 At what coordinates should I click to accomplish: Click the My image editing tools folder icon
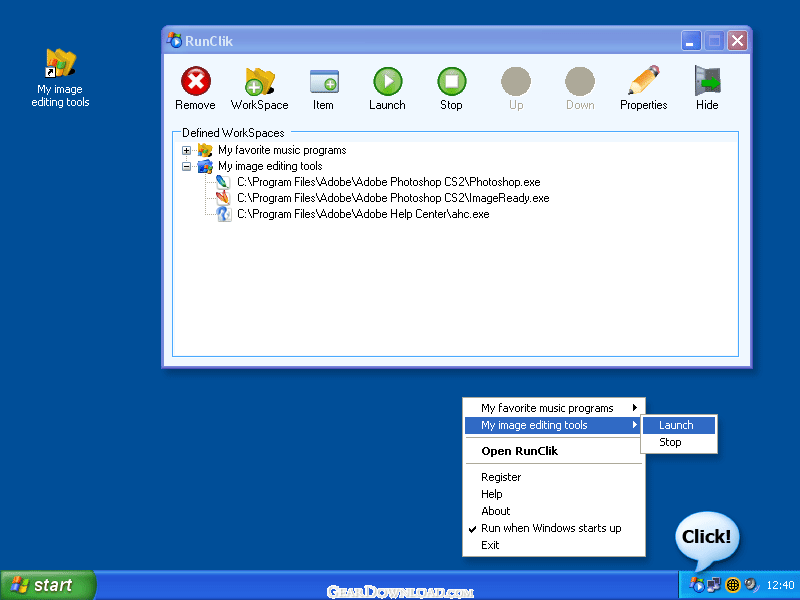205,166
